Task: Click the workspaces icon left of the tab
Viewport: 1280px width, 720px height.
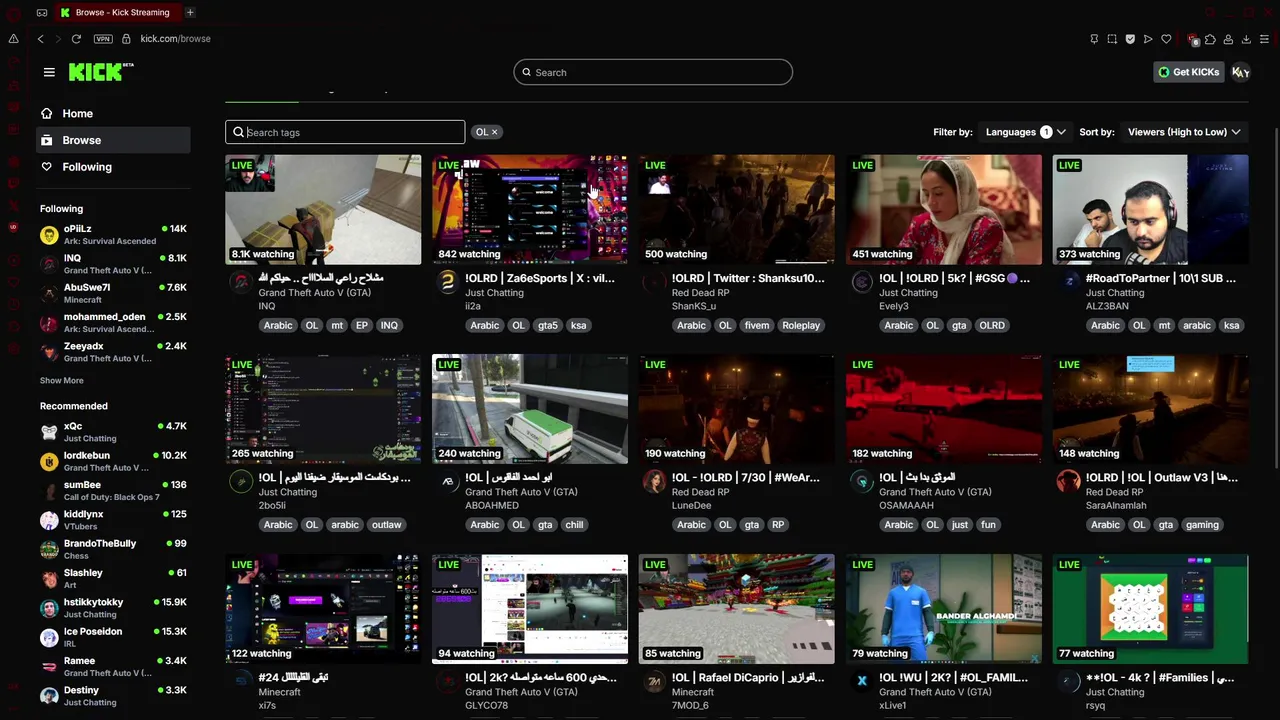Action: pyautogui.click(x=41, y=12)
